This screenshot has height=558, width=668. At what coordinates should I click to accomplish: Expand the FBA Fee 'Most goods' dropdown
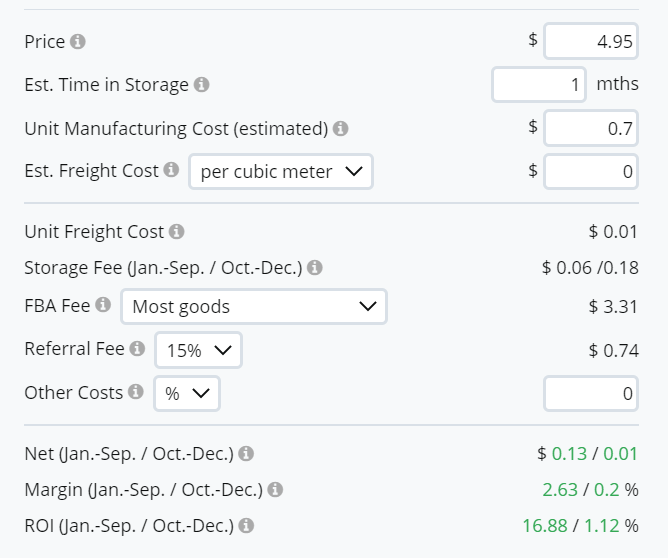click(253, 307)
